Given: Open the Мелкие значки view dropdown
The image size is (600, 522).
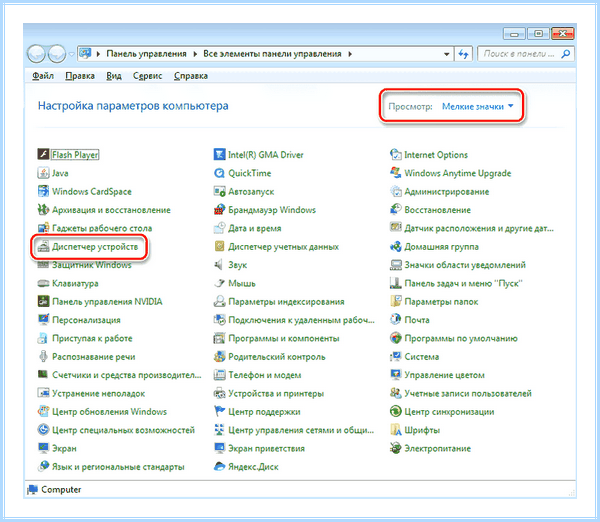Looking at the screenshot, I should point(478,106).
